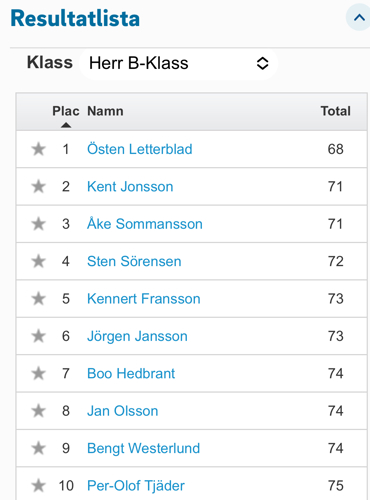370x500 pixels.
Task: Mark Åke Sommansson as favorite
Action: [38, 224]
